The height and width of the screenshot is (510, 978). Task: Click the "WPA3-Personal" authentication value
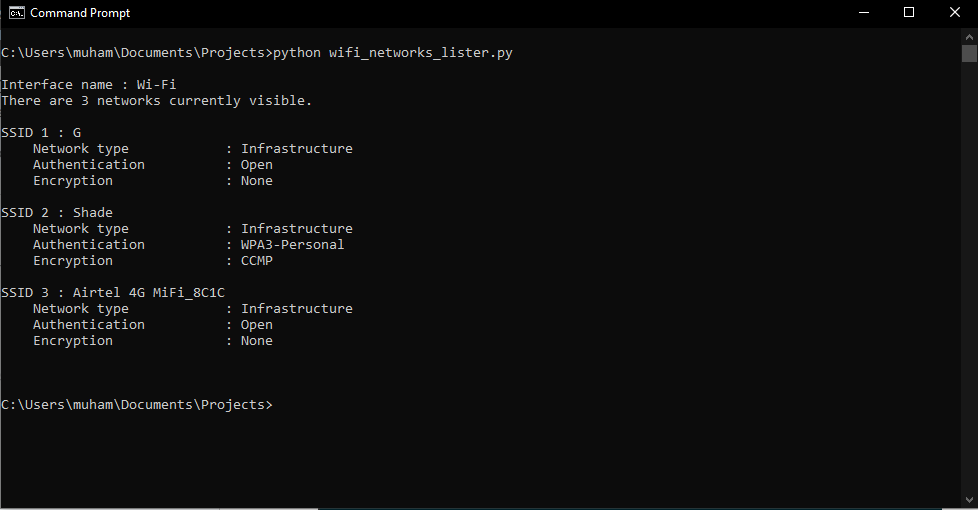(292, 245)
